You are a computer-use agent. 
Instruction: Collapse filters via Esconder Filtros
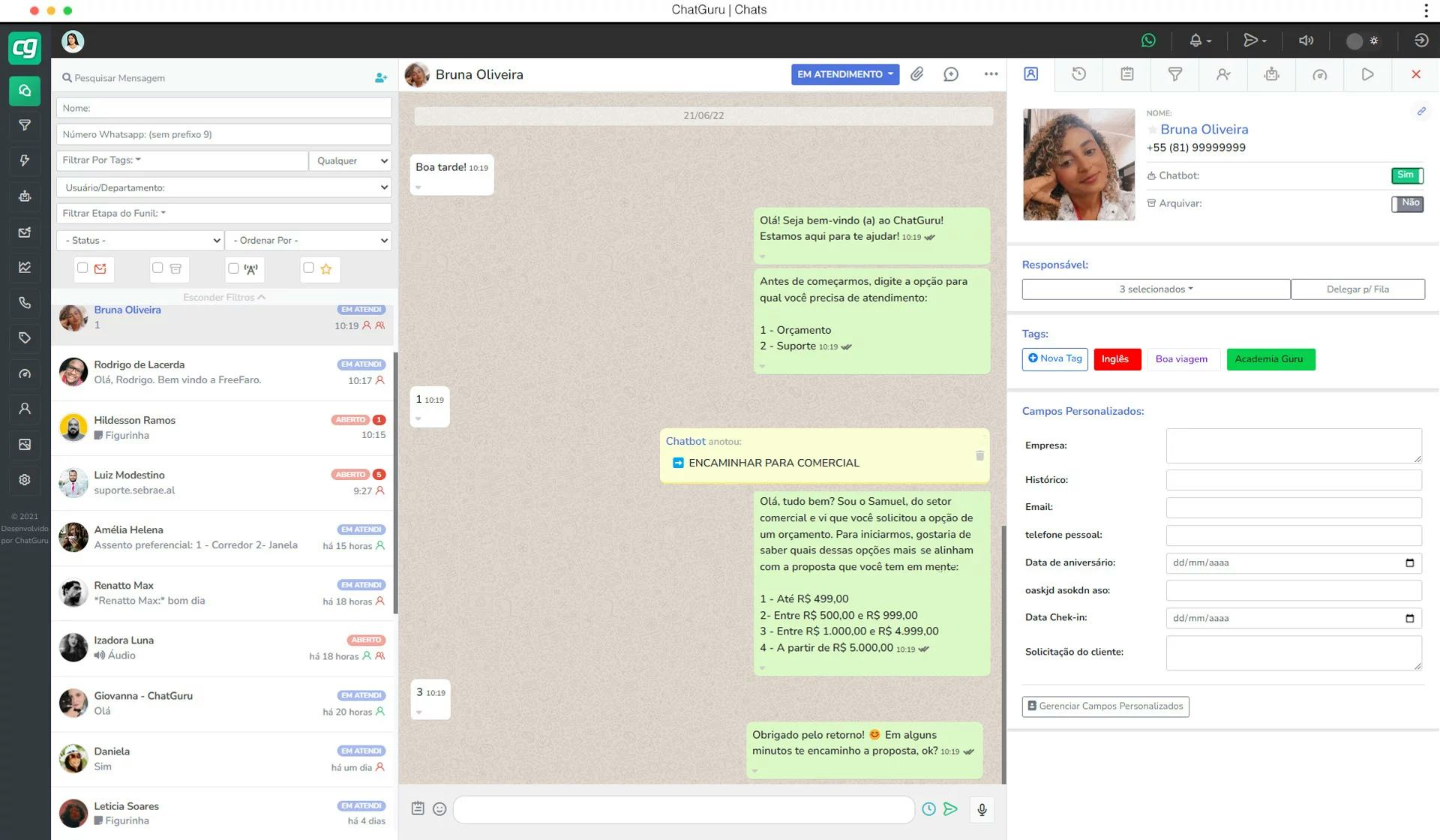click(x=223, y=297)
